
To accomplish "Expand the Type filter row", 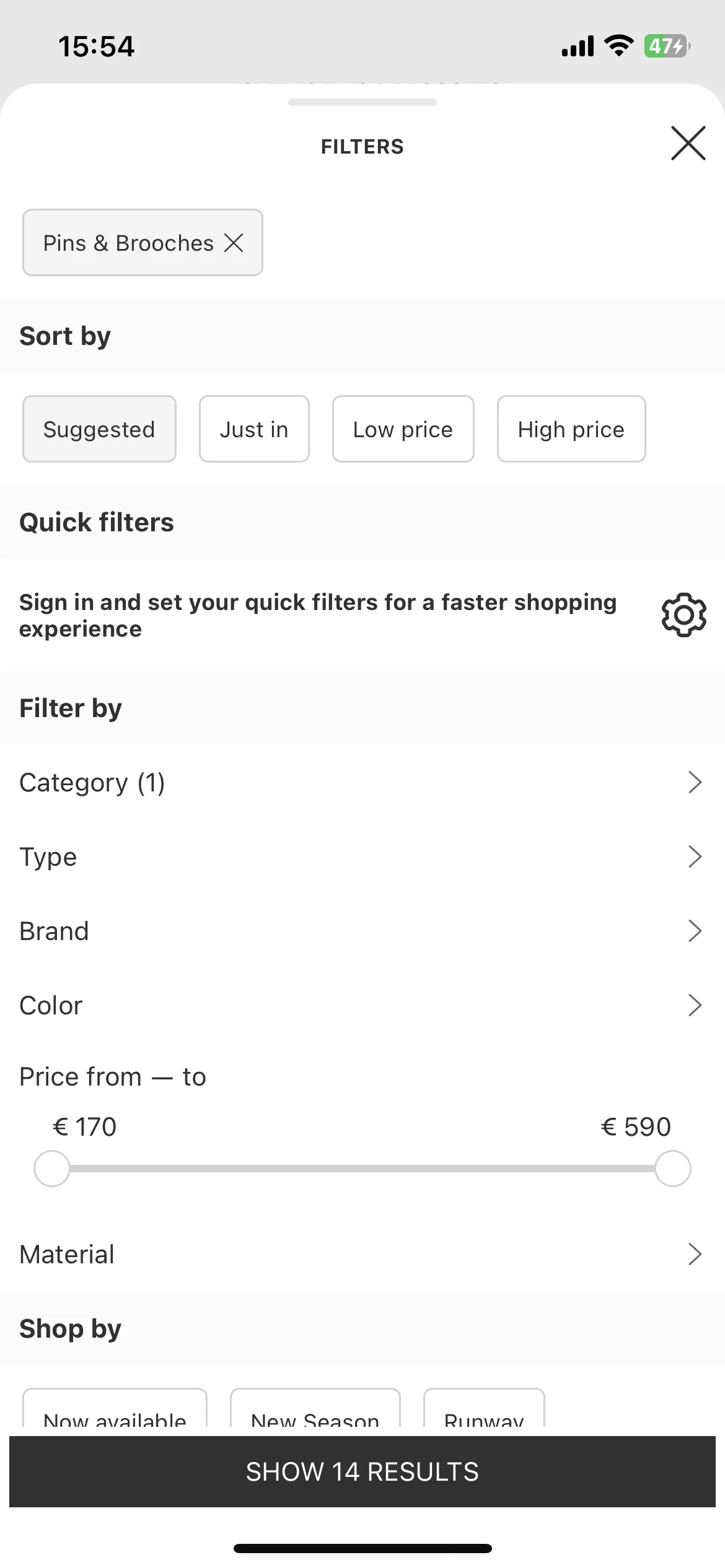I will [362, 857].
